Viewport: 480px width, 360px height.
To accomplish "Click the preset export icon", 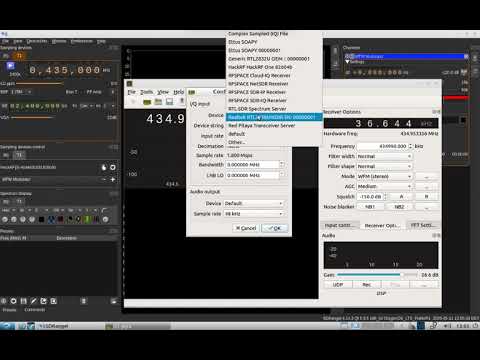I will click(43, 301).
